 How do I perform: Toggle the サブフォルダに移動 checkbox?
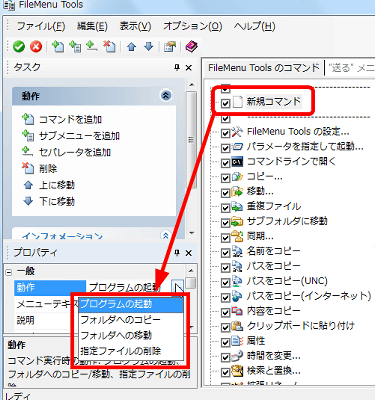(226, 223)
